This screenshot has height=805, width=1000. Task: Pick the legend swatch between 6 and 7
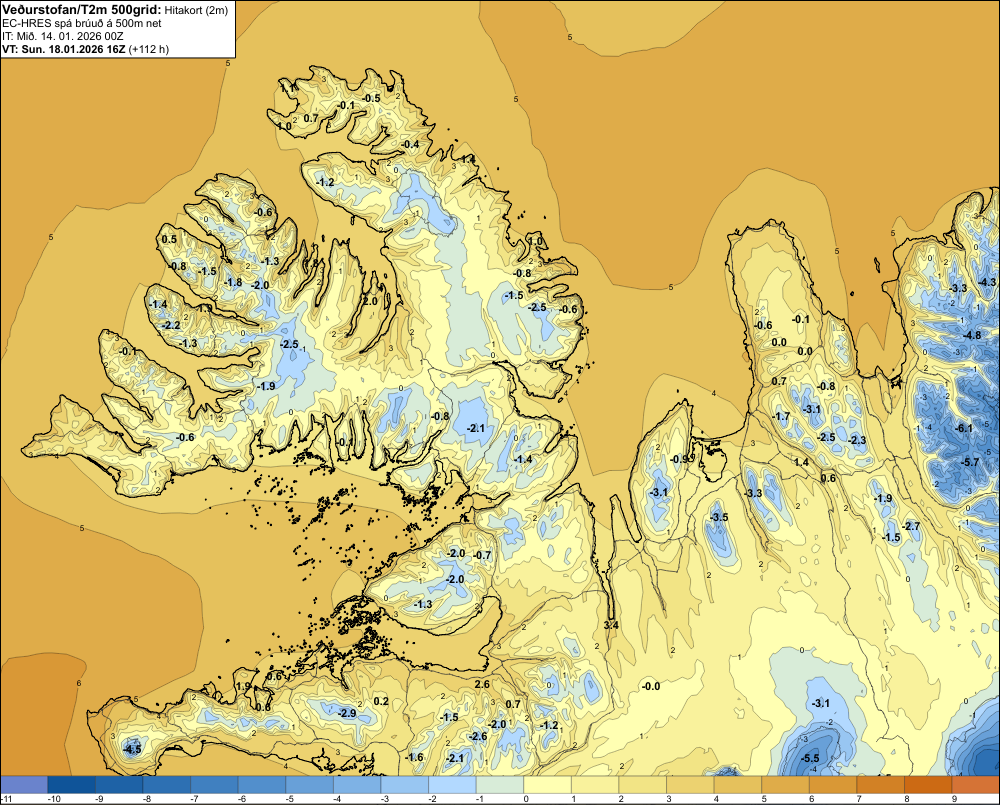coord(834,785)
